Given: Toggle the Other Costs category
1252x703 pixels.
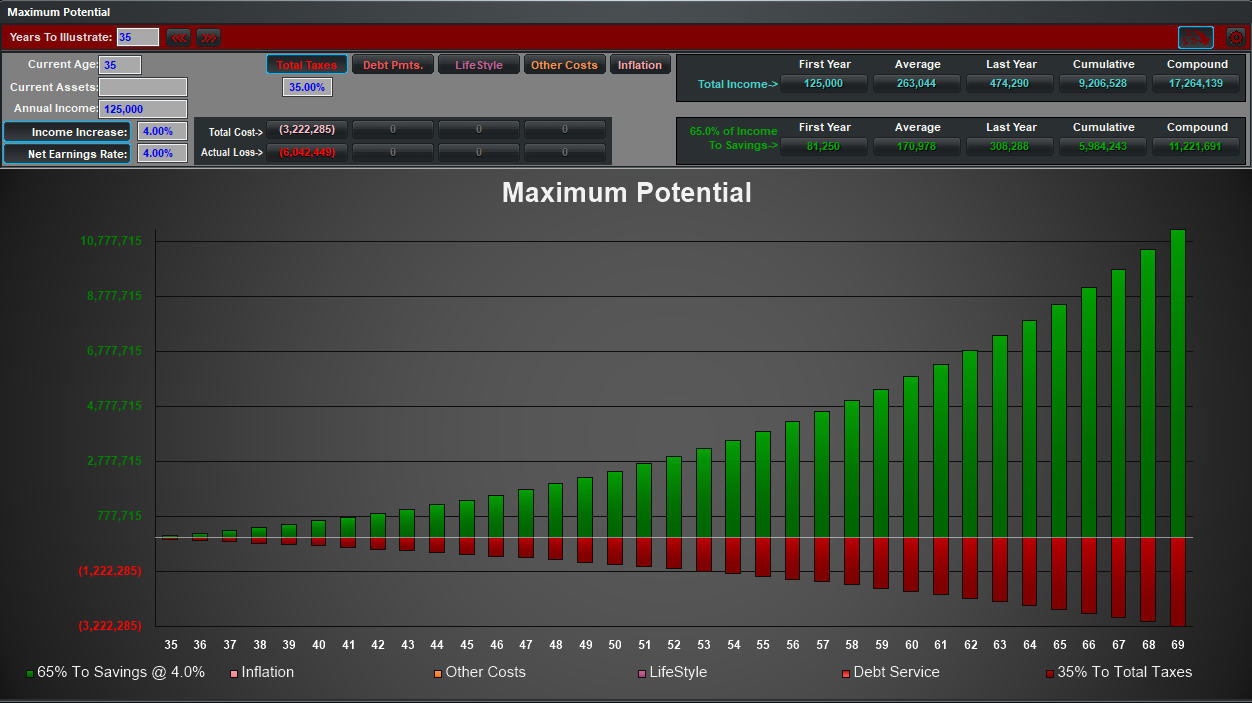Looking at the screenshot, I should coord(564,65).
